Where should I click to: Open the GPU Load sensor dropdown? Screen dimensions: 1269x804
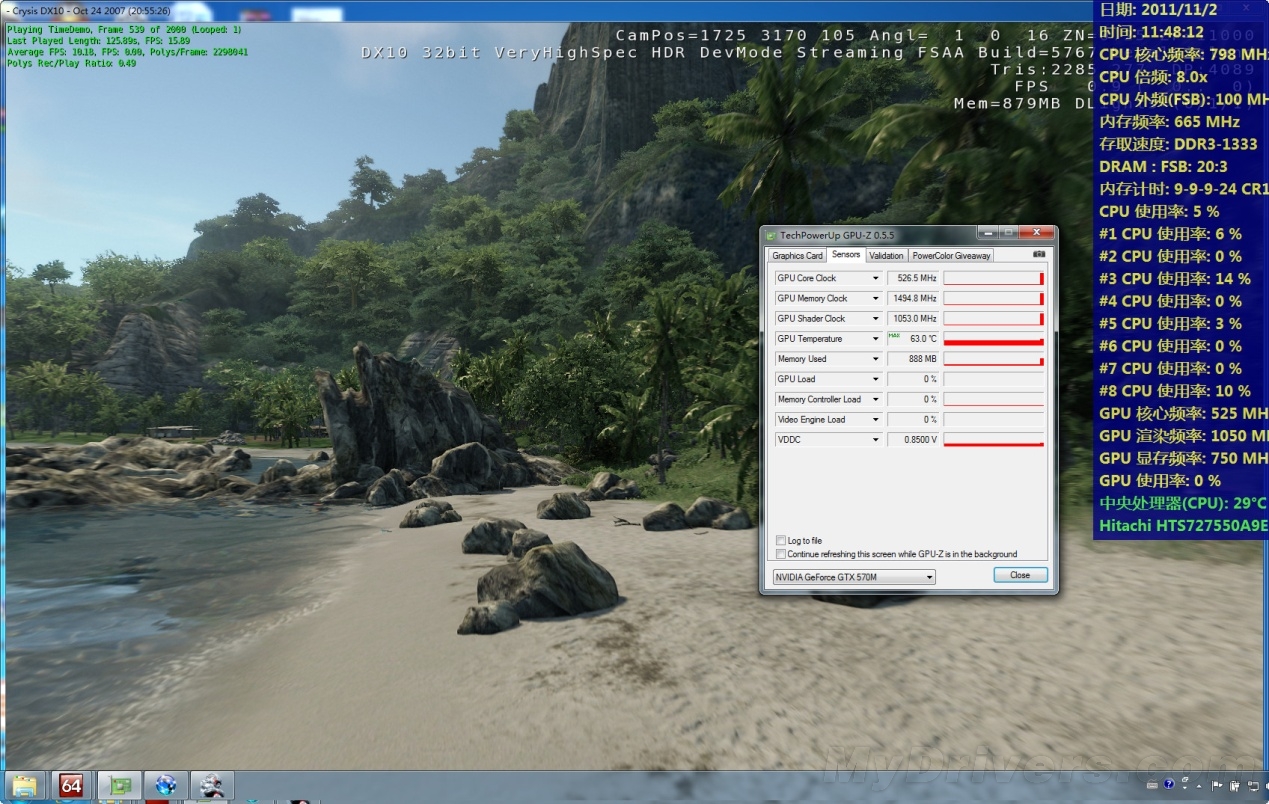pyautogui.click(x=875, y=379)
